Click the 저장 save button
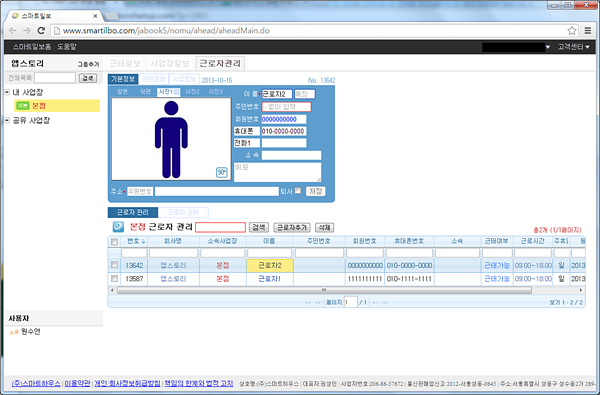This screenshot has height=395, width=600. coord(316,191)
